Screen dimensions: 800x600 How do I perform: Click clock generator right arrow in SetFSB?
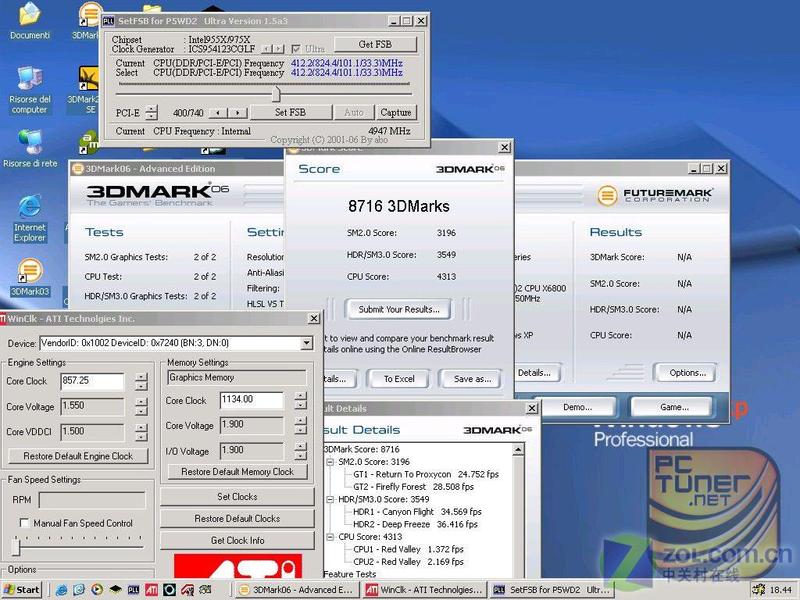point(278,49)
